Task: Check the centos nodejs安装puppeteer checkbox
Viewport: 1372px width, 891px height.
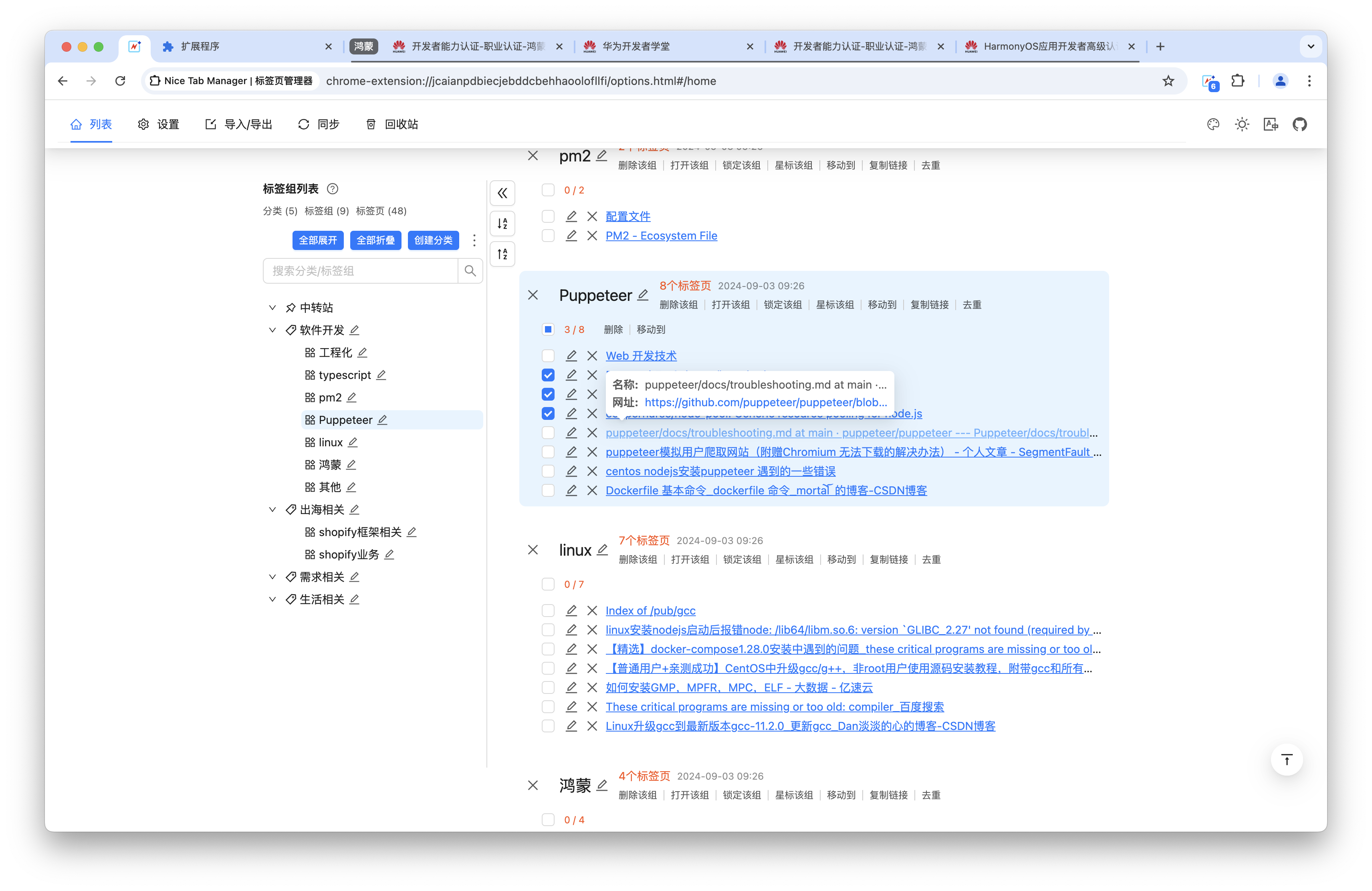Action: click(548, 471)
